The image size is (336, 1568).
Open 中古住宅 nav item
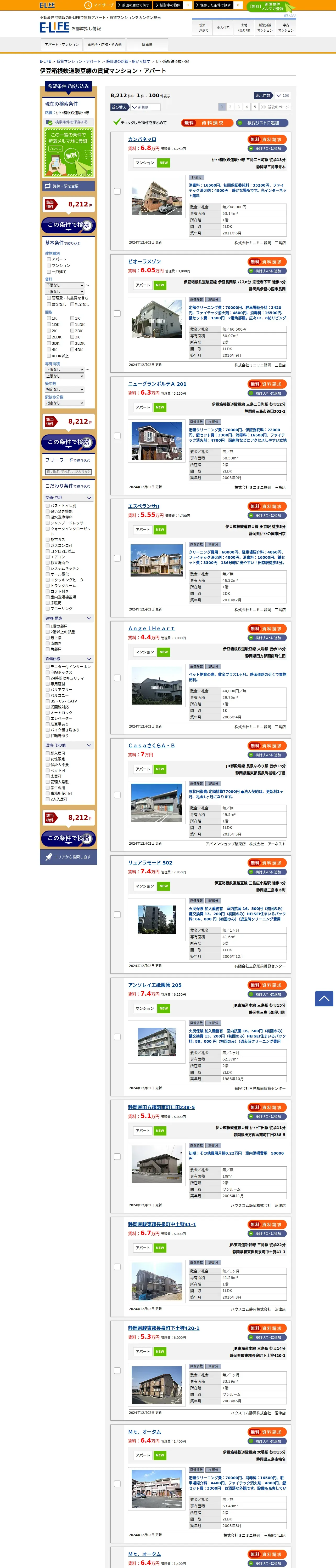[x=223, y=28]
